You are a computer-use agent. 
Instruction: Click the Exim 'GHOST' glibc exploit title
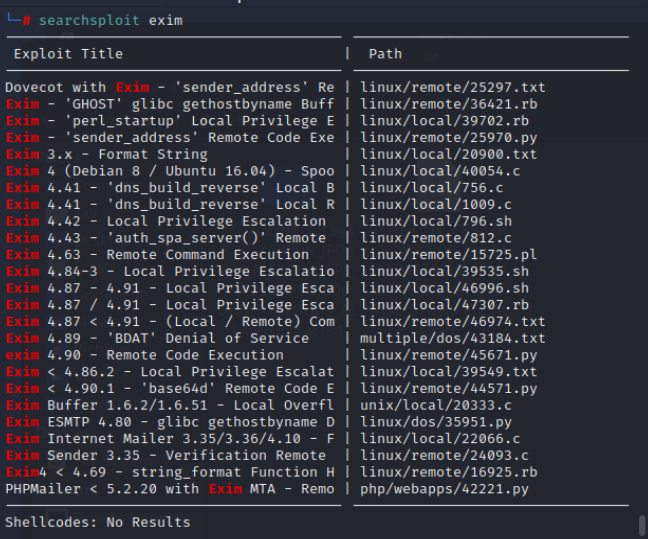pyautogui.click(x=170, y=104)
